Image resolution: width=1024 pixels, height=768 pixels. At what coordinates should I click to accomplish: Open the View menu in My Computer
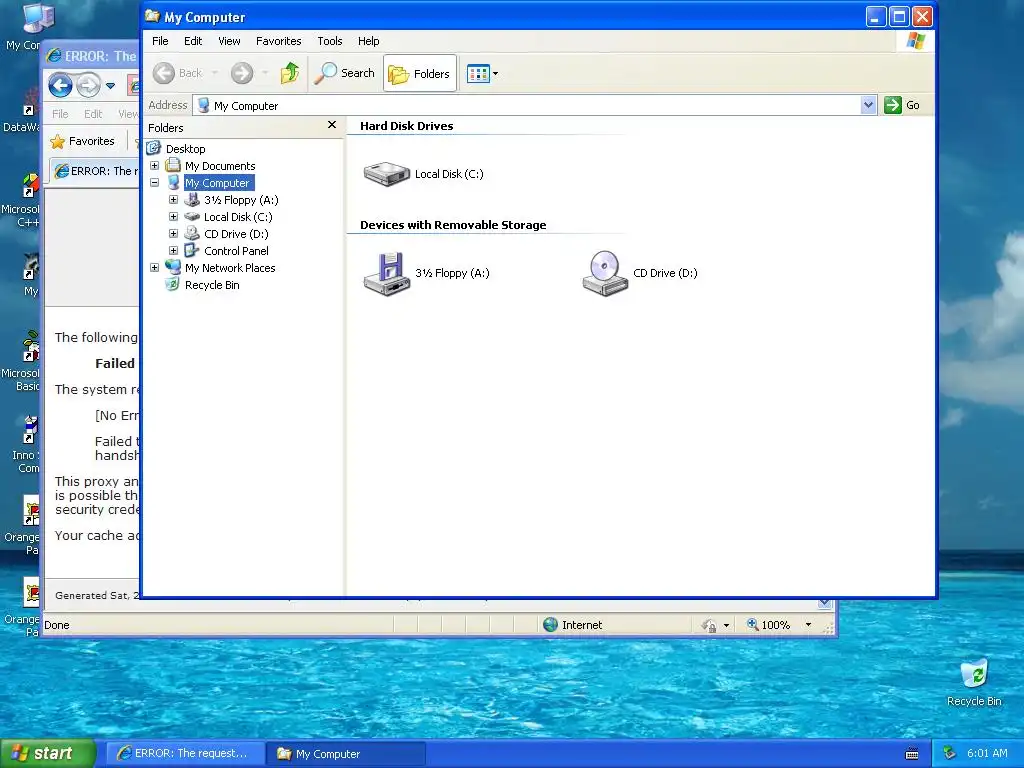pyautogui.click(x=229, y=41)
